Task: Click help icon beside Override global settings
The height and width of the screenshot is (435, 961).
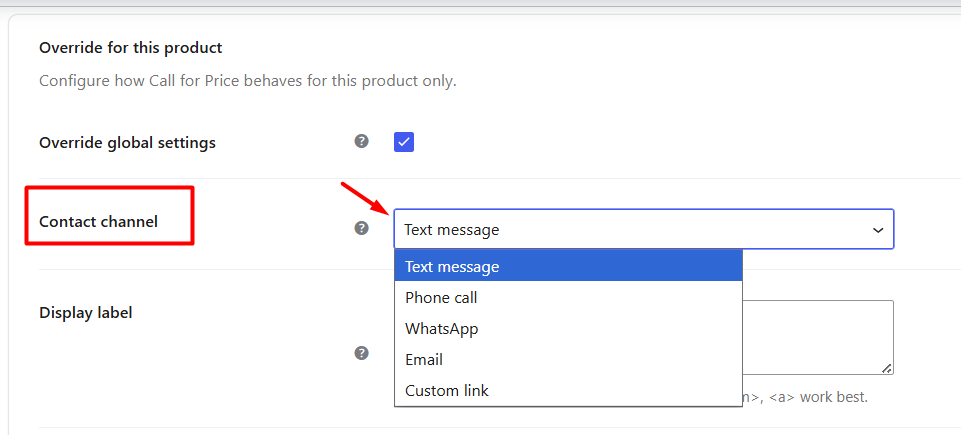Action: point(362,142)
